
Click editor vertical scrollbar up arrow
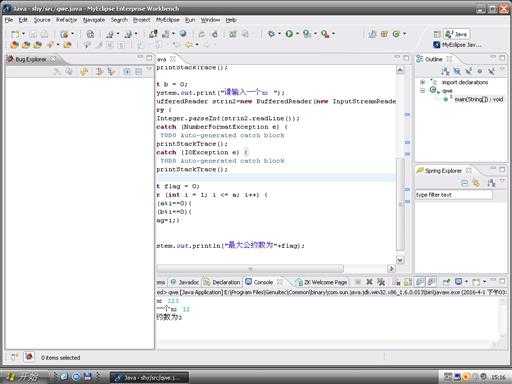pos(400,70)
